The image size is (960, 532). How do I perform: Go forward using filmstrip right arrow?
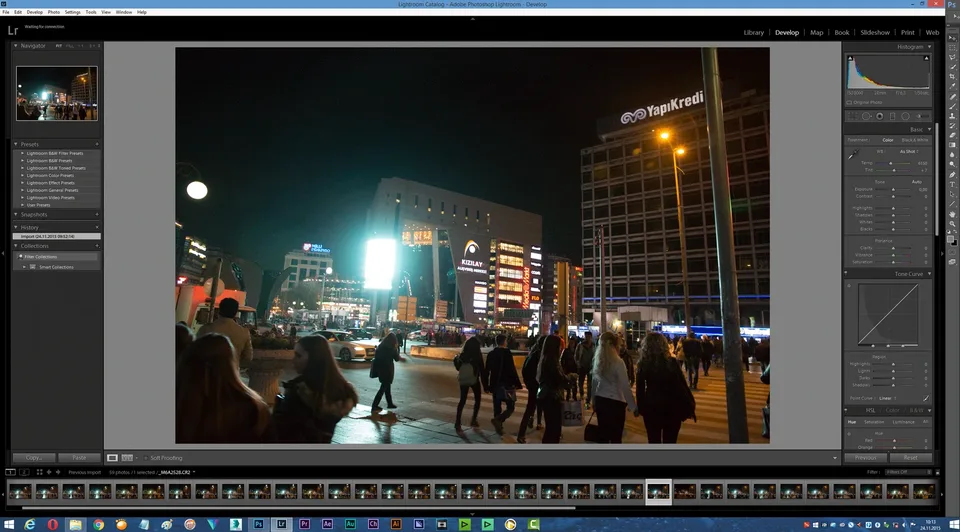[x=58, y=472]
